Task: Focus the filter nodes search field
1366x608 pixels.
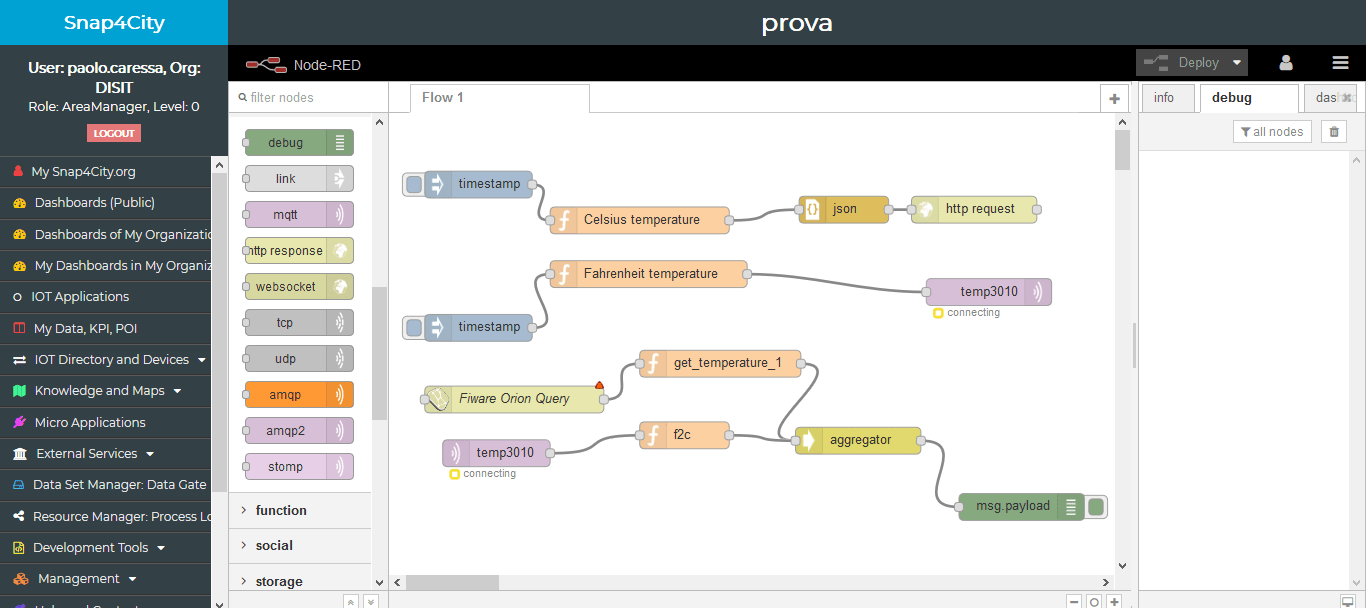Action: [309, 98]
